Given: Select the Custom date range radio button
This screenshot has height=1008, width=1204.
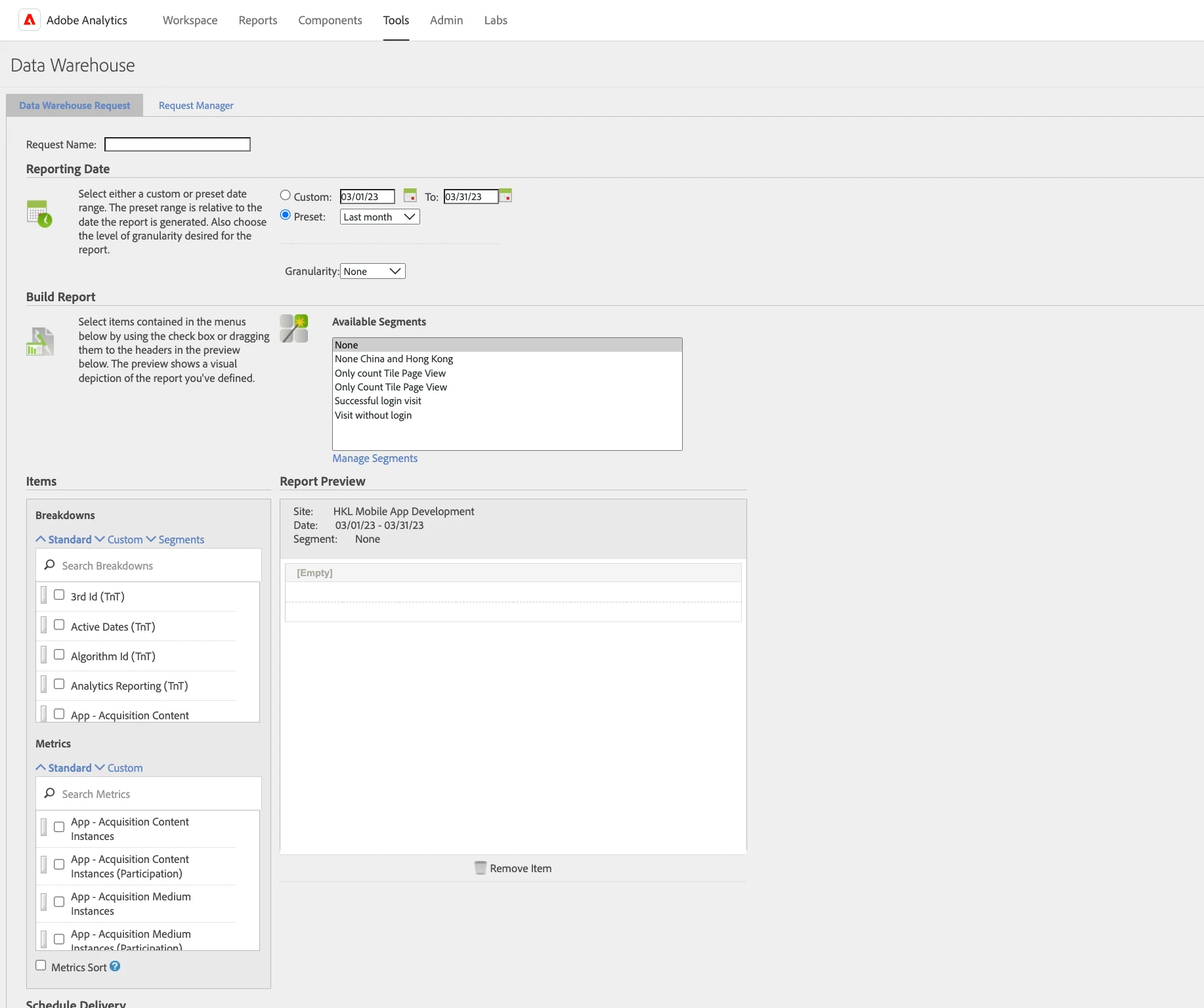Looking at the screenshot, I should pyautogui.click(x=286, y=195).
